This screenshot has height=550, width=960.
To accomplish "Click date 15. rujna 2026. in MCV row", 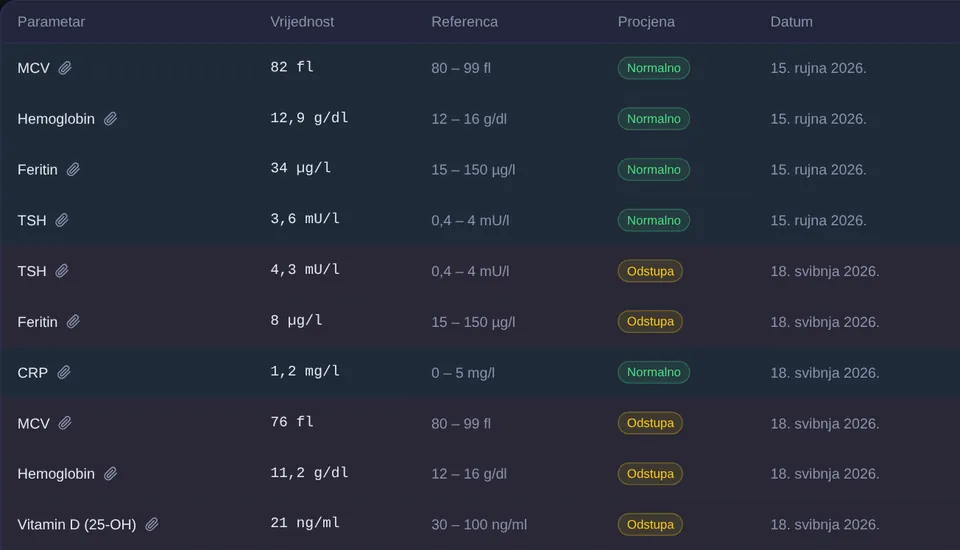I will click(819, 68).
